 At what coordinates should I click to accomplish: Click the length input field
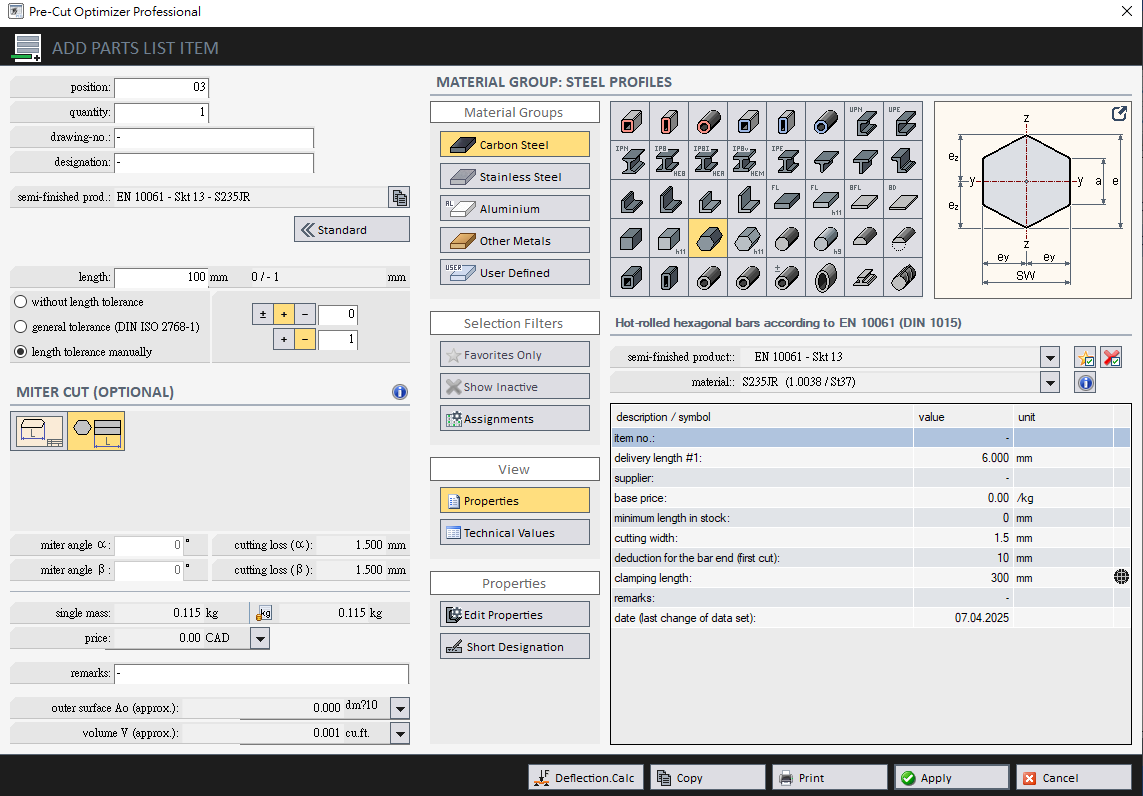tap(161, 277)
